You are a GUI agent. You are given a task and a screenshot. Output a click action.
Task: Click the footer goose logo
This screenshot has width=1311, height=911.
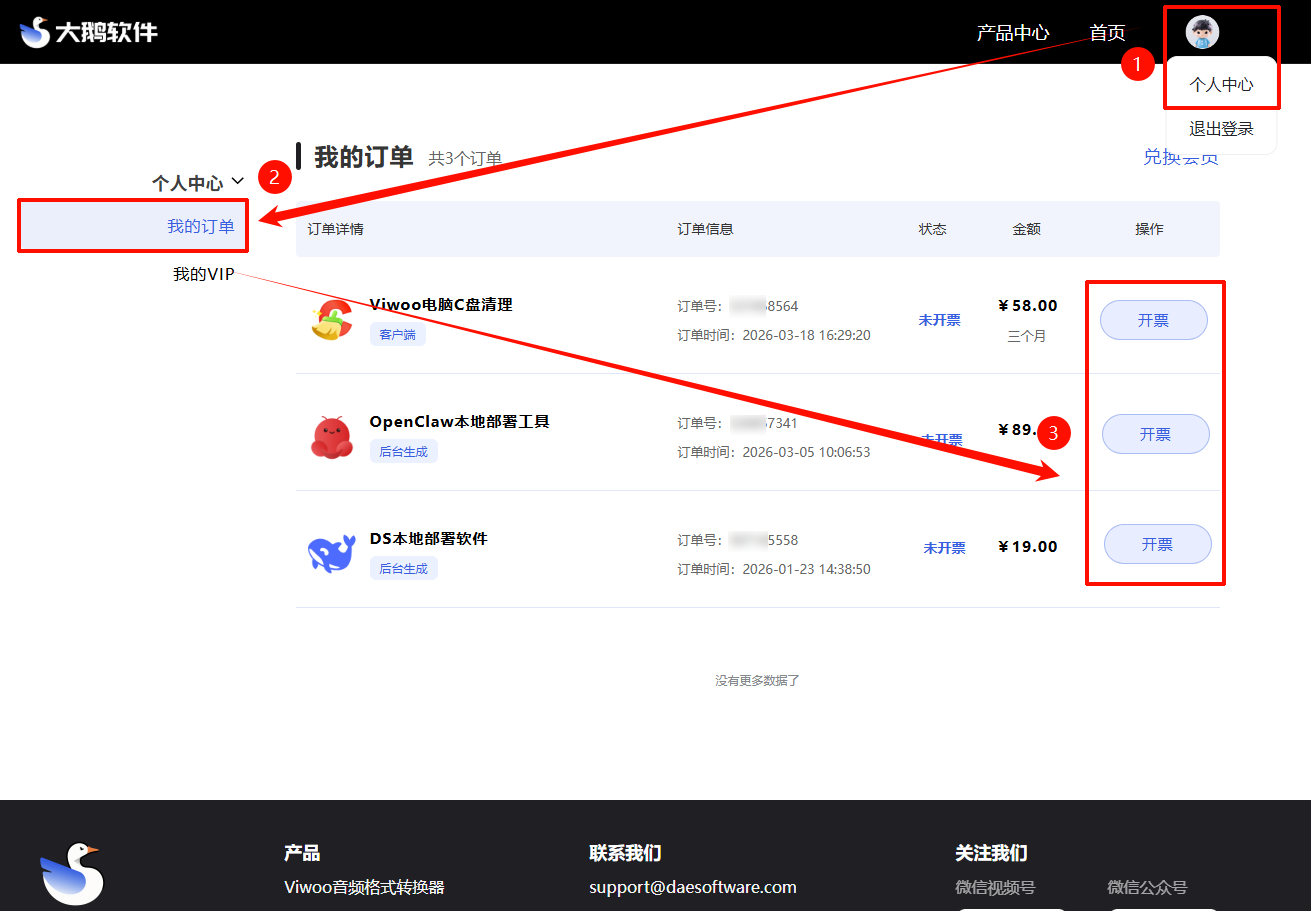point(72,873)
